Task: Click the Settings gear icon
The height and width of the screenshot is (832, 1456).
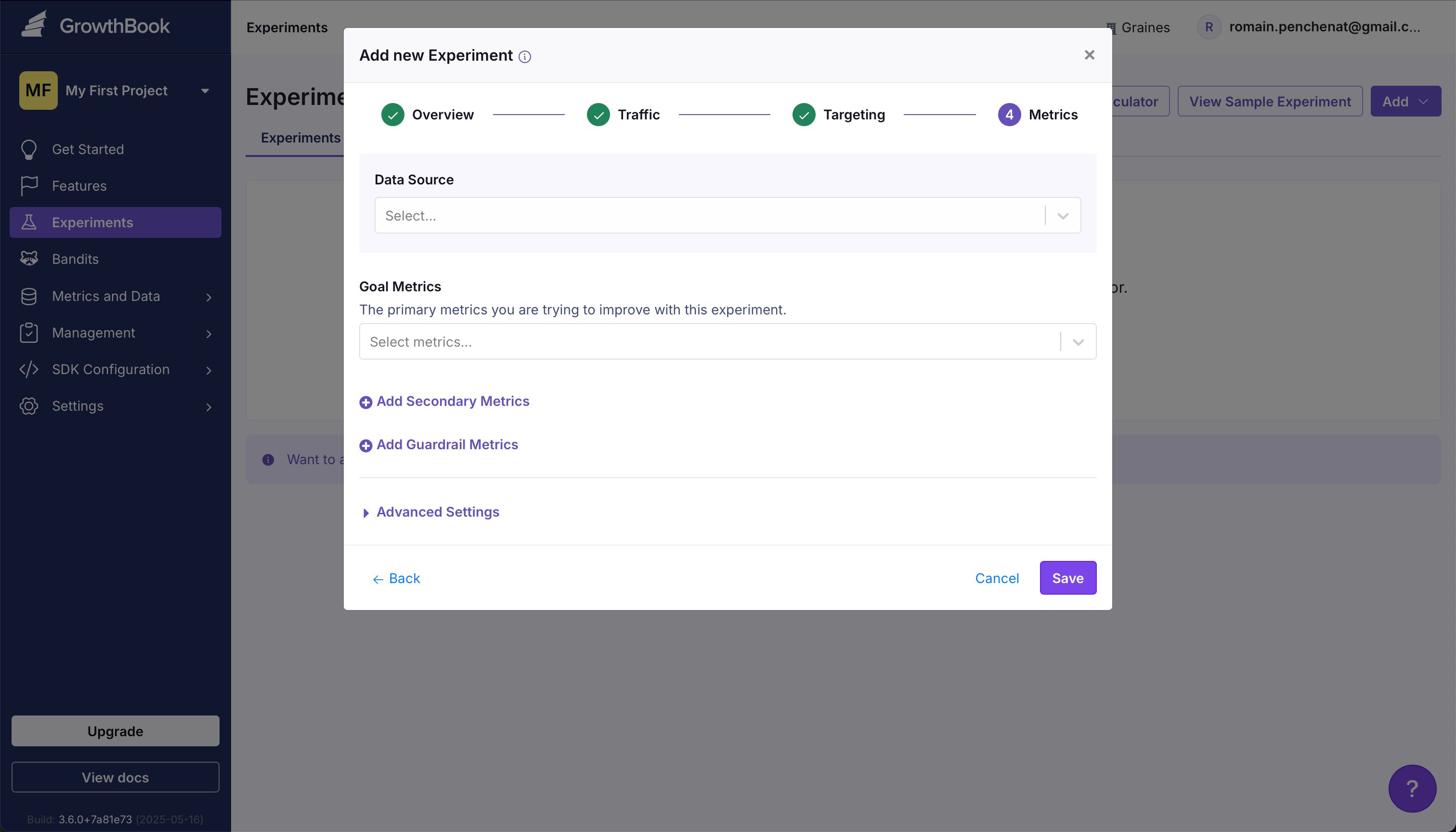Action: coord(29,406)
